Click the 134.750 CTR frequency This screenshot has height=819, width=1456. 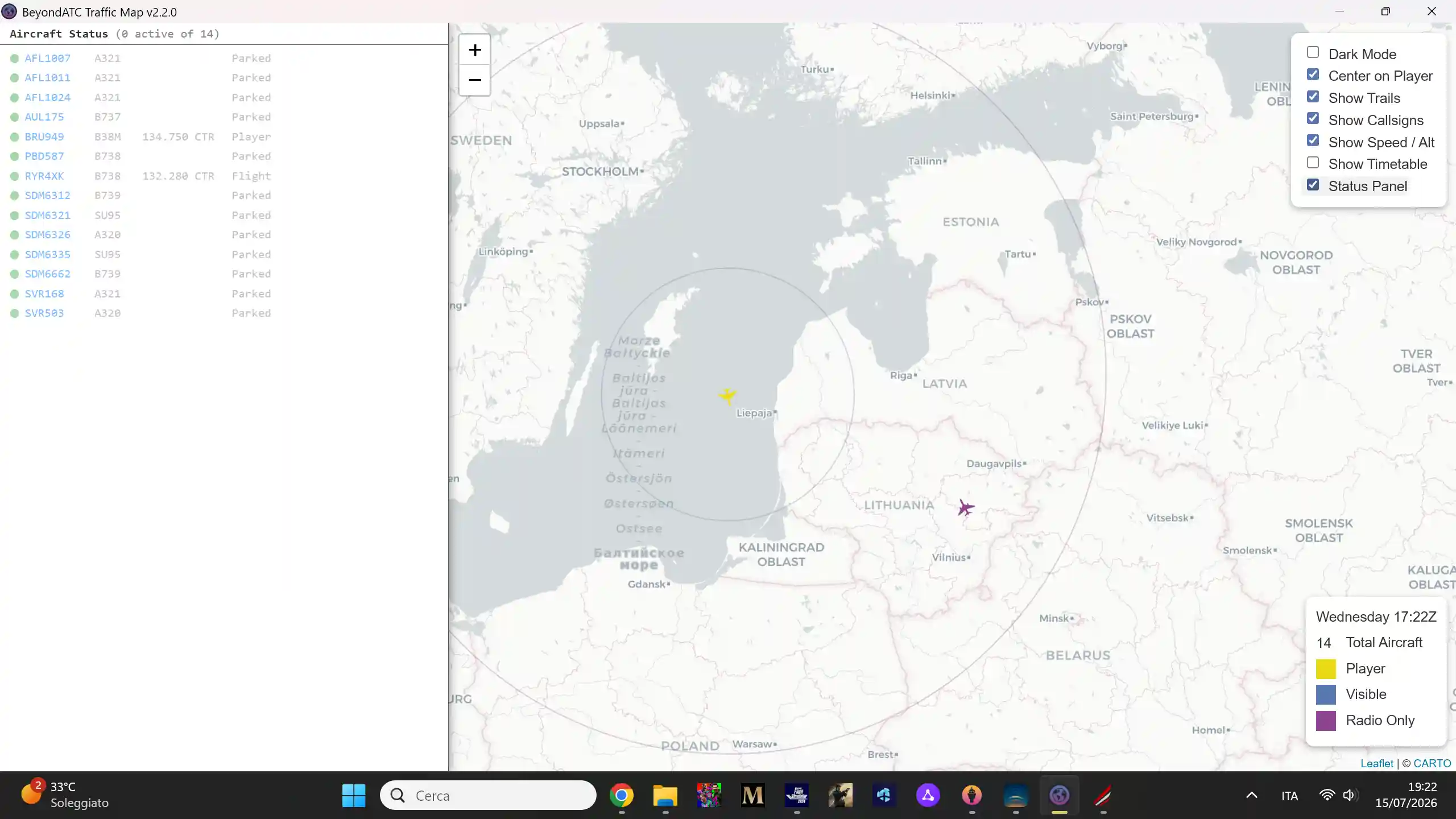[178, 136]
